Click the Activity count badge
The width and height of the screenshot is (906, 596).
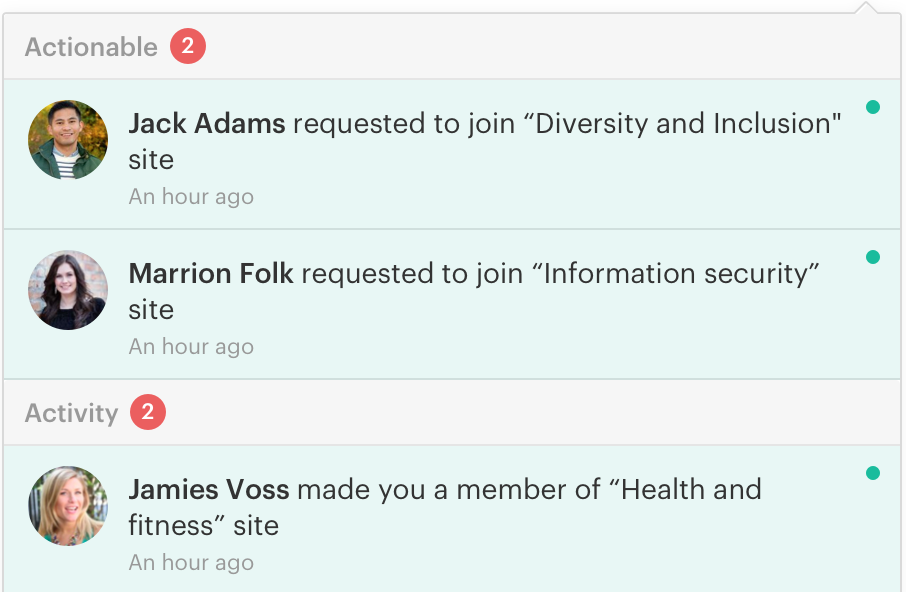(147, 413)
